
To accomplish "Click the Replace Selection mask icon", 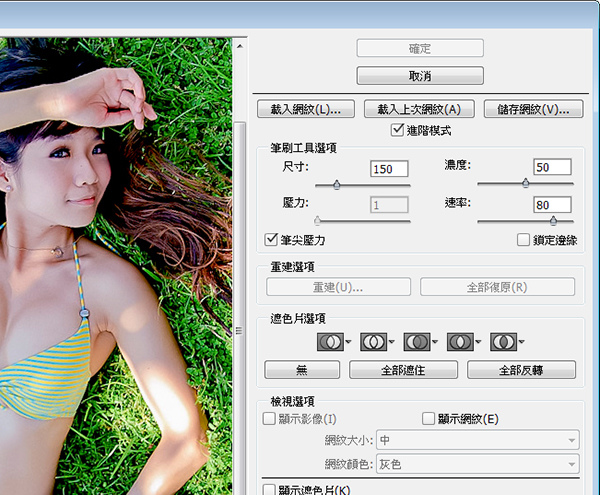I will 330,342.
